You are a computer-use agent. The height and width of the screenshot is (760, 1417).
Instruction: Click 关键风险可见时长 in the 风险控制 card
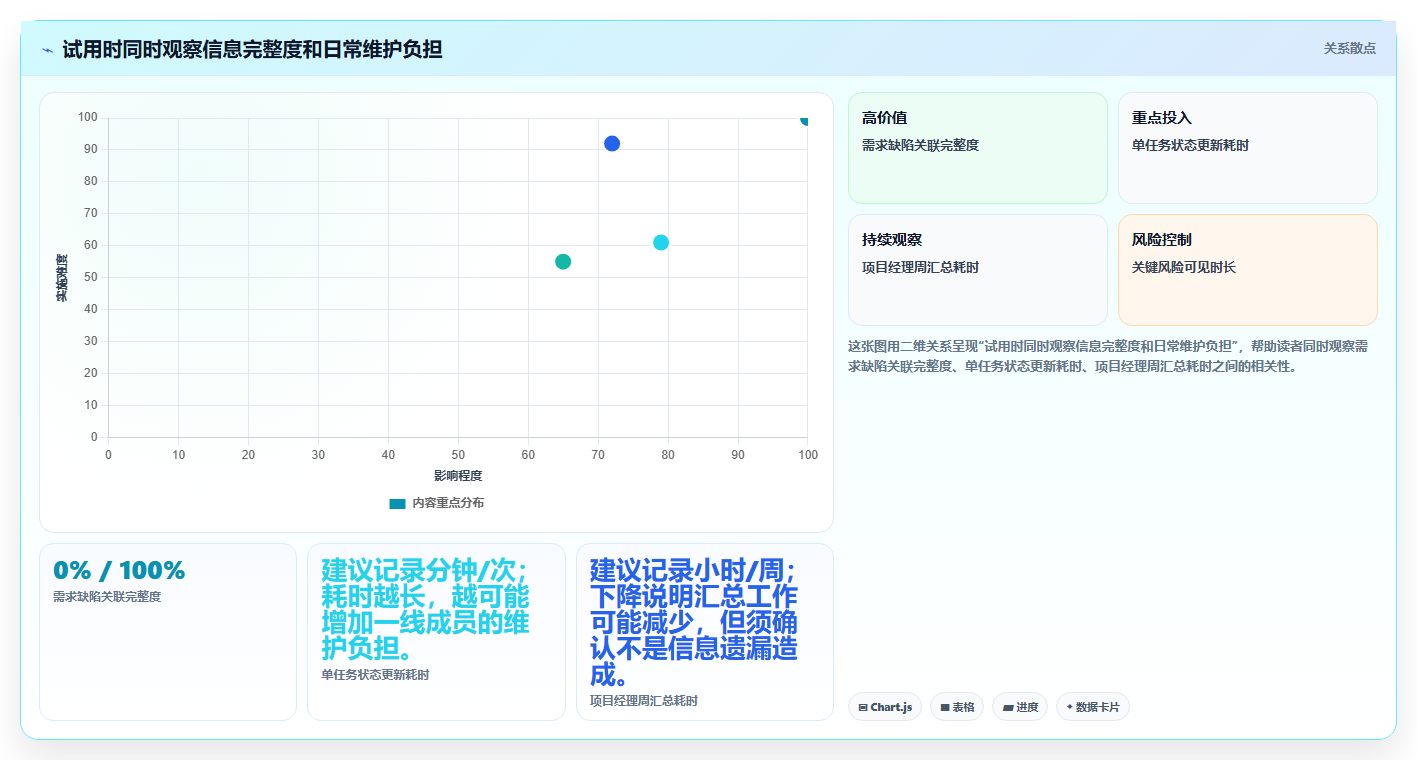[1184, 268]
